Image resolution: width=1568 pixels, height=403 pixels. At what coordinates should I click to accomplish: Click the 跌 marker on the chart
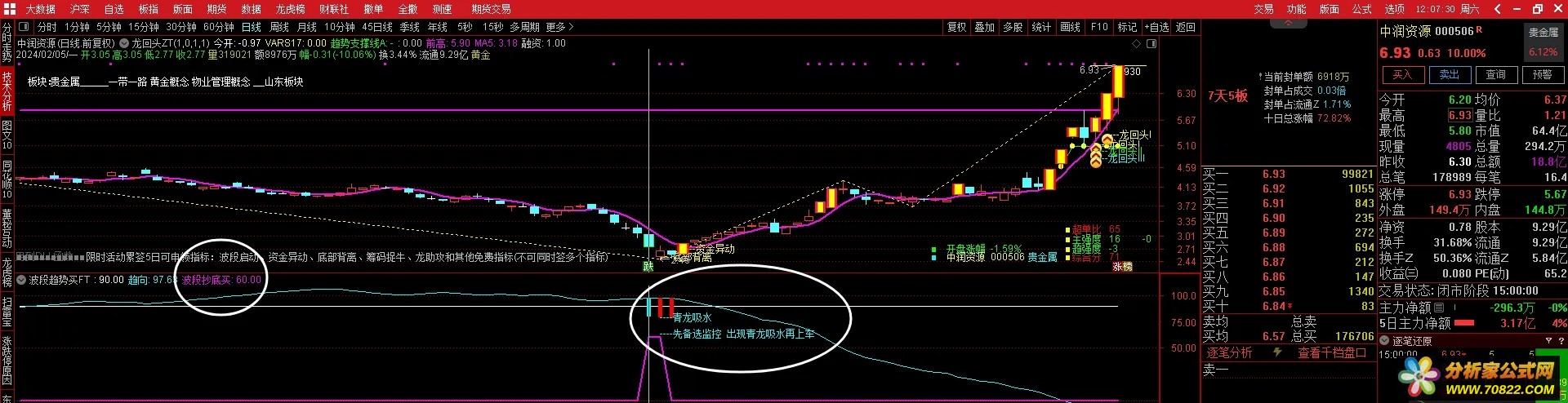pyautogui.click(x=648, y=265)
